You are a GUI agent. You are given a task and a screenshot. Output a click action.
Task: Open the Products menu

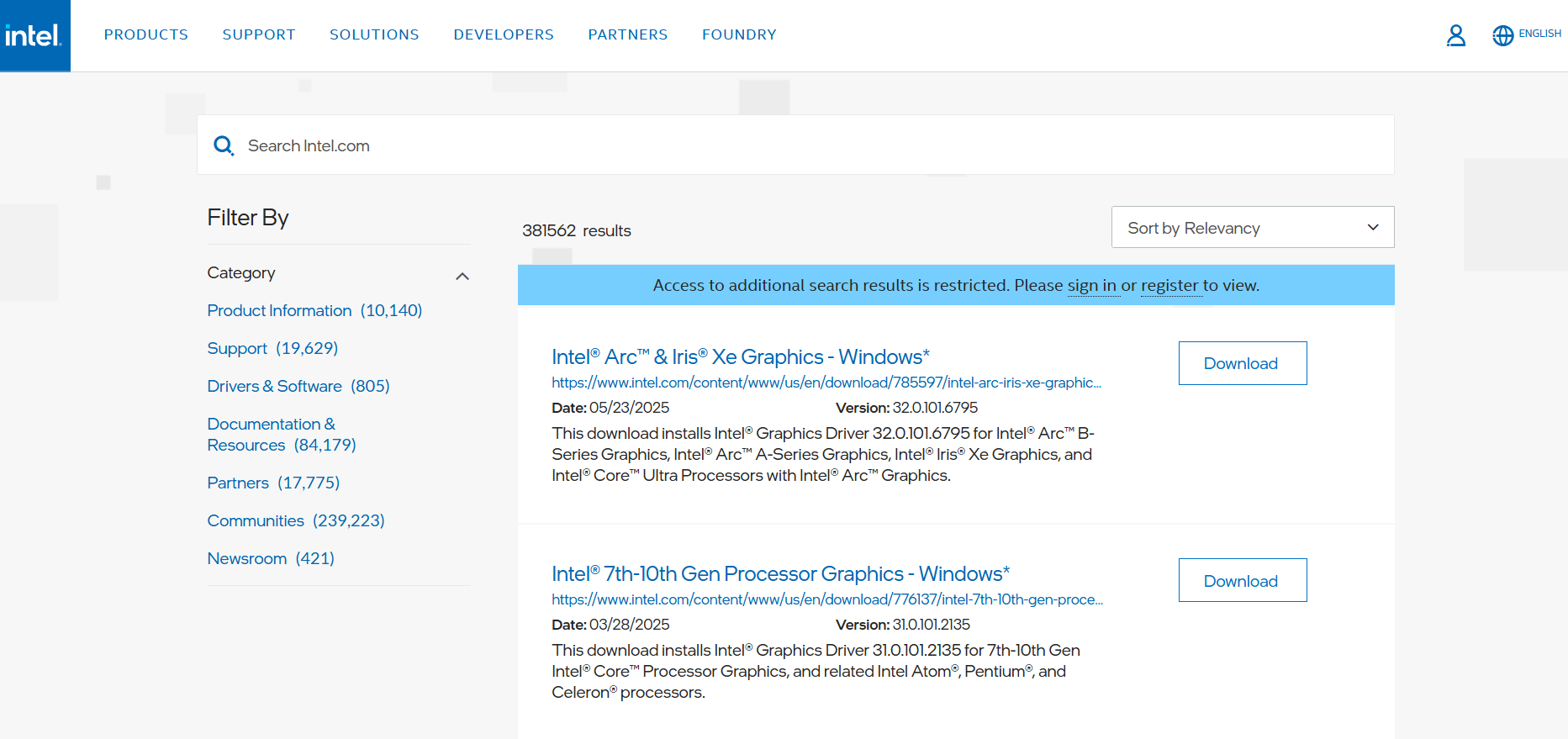[146, 34]
